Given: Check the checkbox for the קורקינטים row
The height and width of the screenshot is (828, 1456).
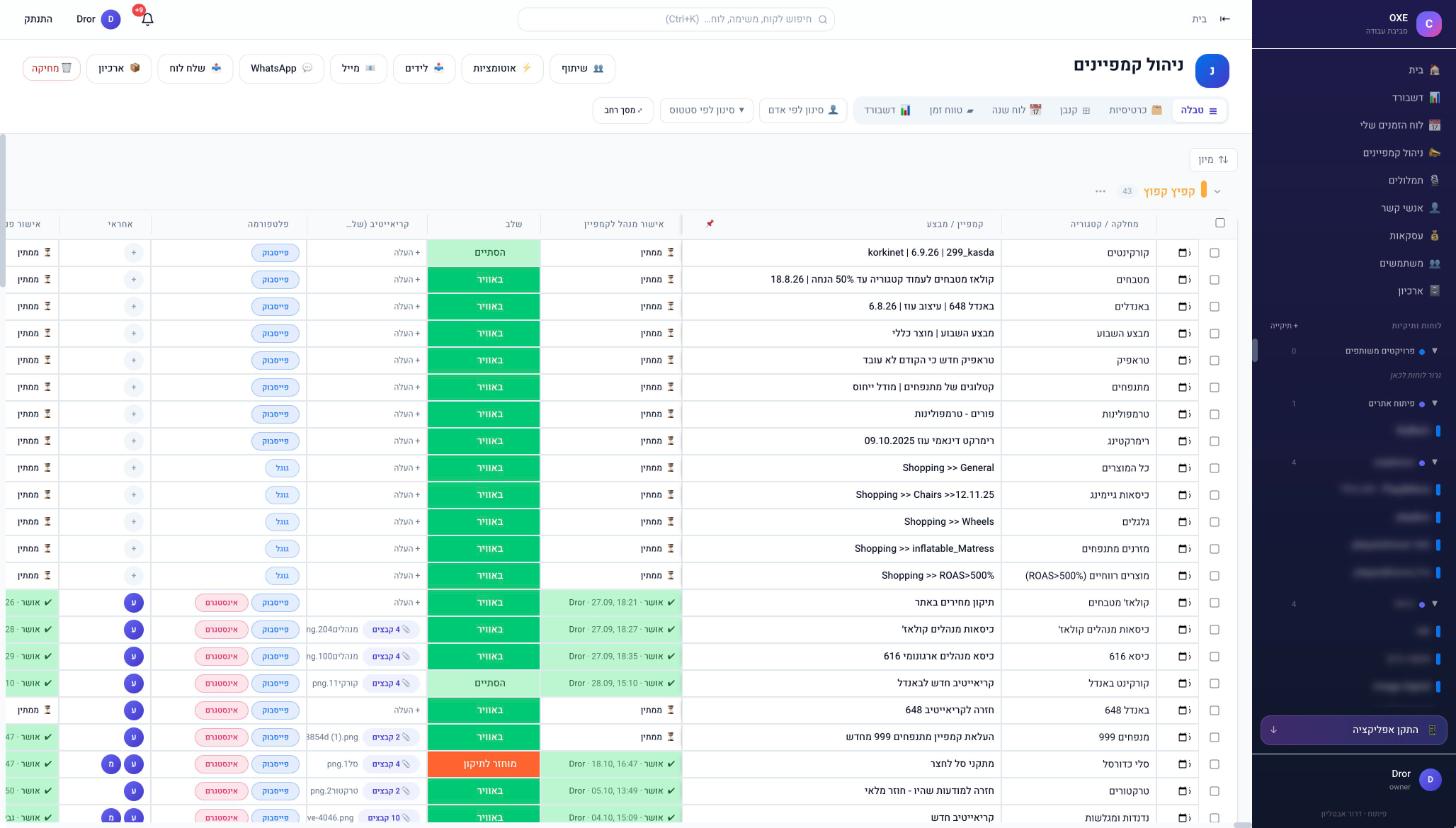Looking at the screenshot, I should pyautogui.click(x=1214, y=253).
